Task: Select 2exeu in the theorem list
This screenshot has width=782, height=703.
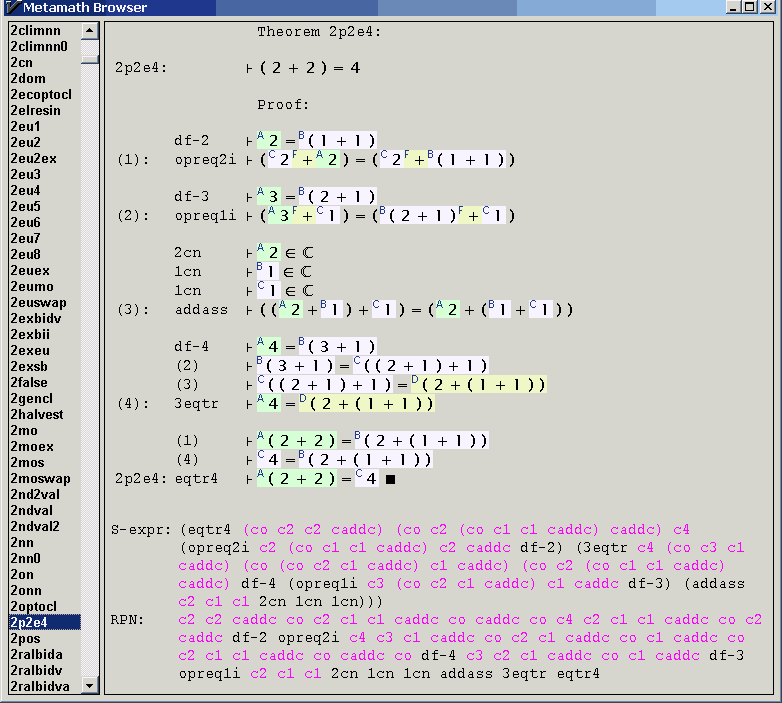Action: coord(30,351)
